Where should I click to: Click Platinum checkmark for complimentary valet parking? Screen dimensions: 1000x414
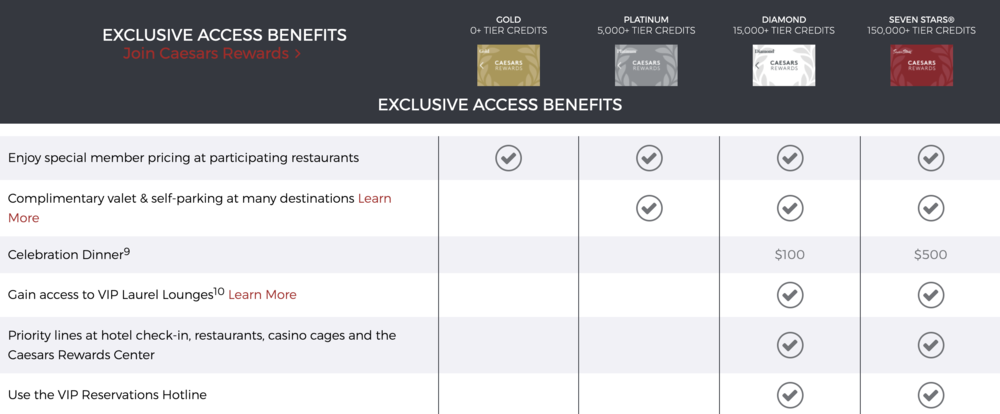click(649, 208)
